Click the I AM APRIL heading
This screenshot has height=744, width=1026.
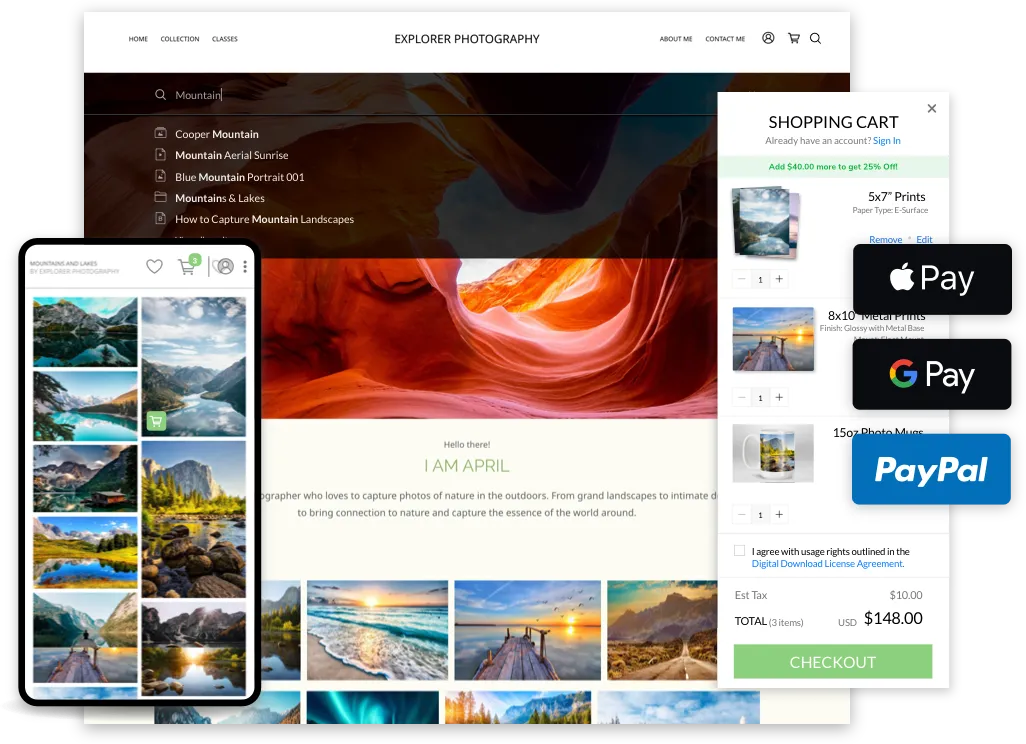point(467,465)
